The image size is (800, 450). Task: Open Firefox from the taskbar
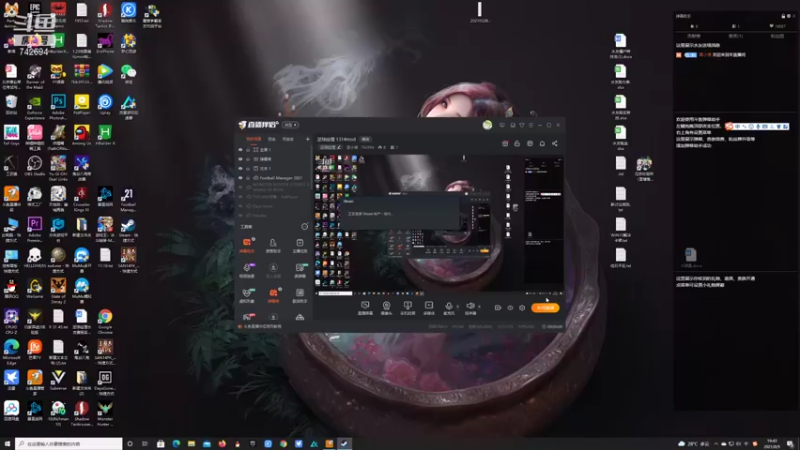pyautogui.click(x=222, y=444)
